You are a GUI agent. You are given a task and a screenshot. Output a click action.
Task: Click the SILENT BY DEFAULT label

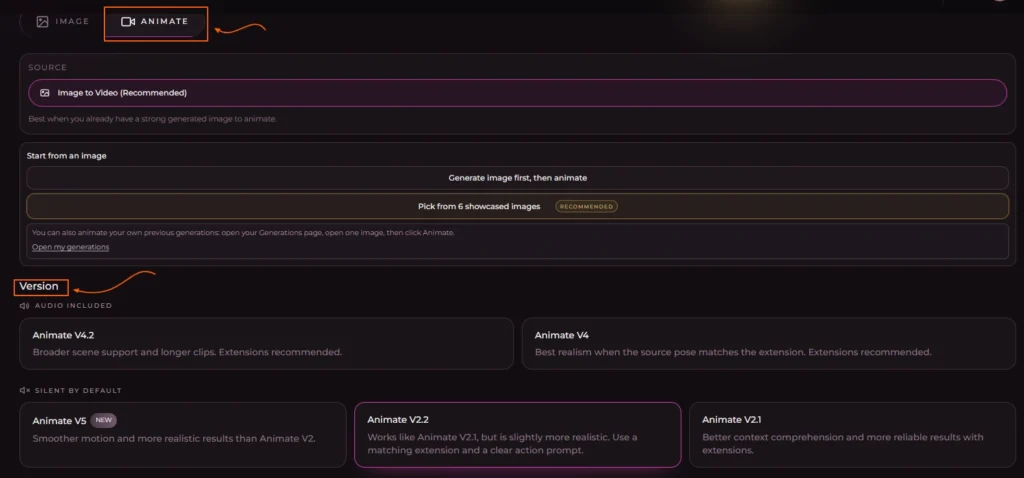click(78, 390)
